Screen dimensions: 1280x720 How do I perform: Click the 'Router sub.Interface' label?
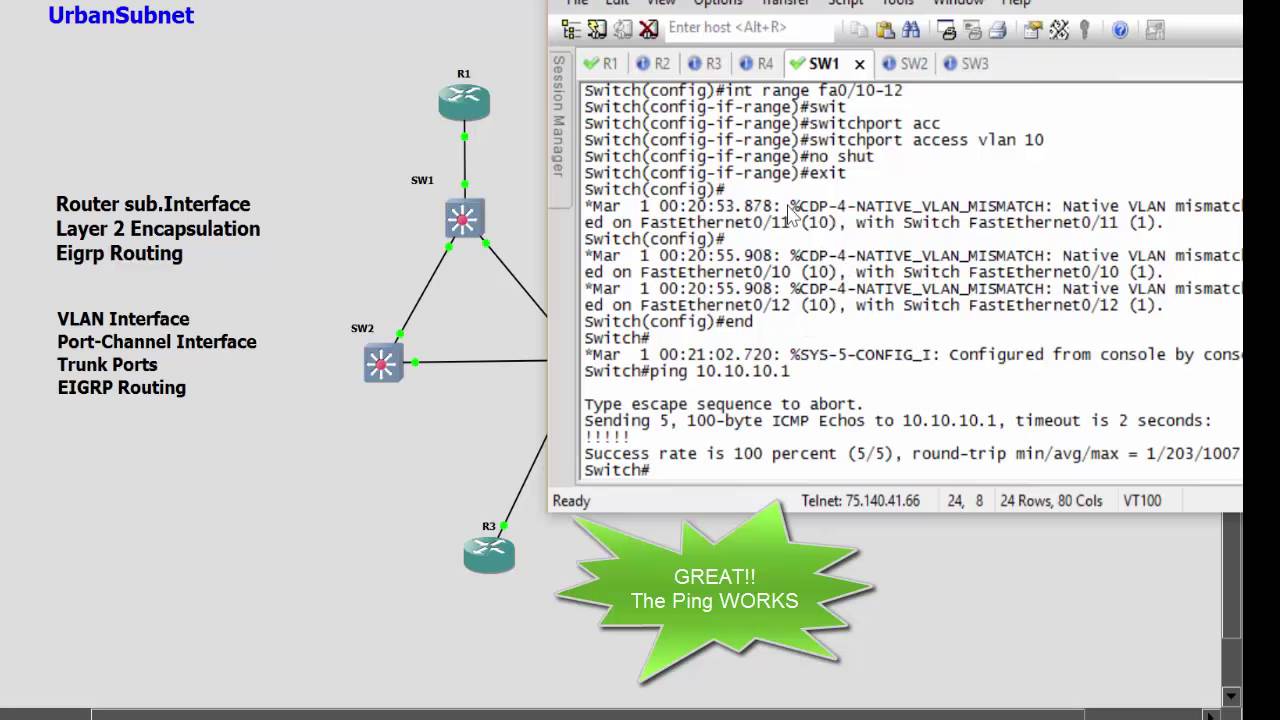coord(153,204)
